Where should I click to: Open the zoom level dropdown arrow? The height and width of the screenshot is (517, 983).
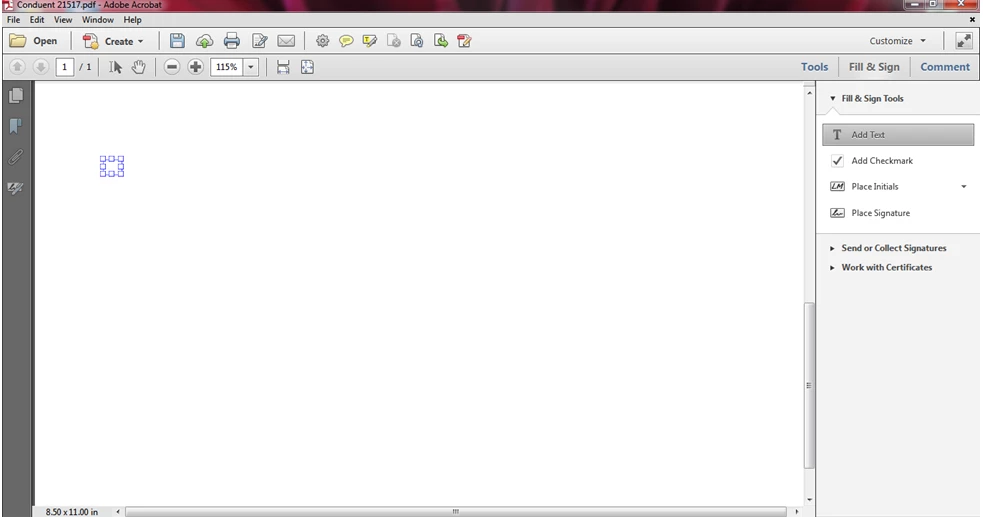(251, 67)
